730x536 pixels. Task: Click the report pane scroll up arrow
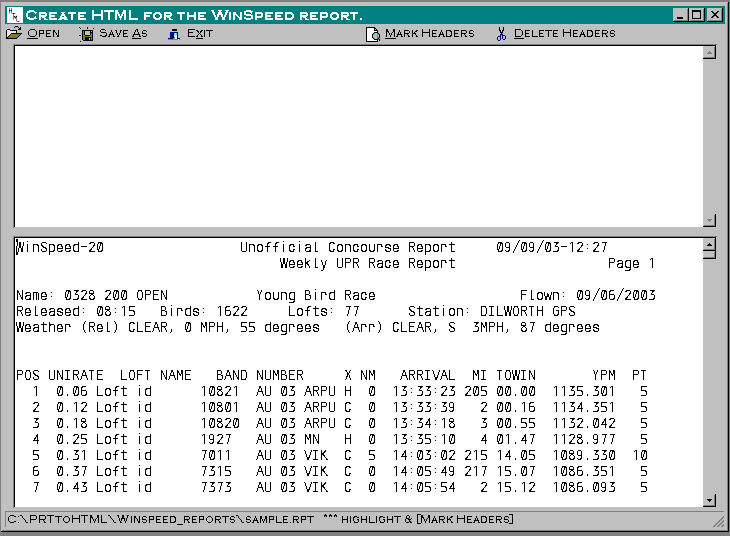coord(709,244)
